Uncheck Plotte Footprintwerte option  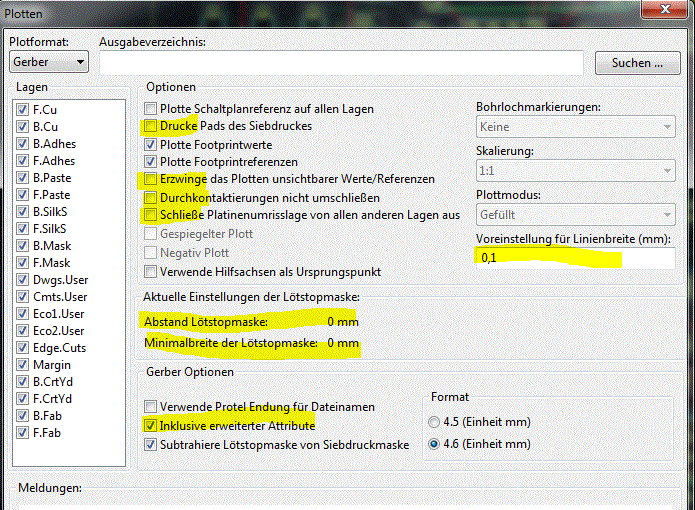[x=151, y=144]
